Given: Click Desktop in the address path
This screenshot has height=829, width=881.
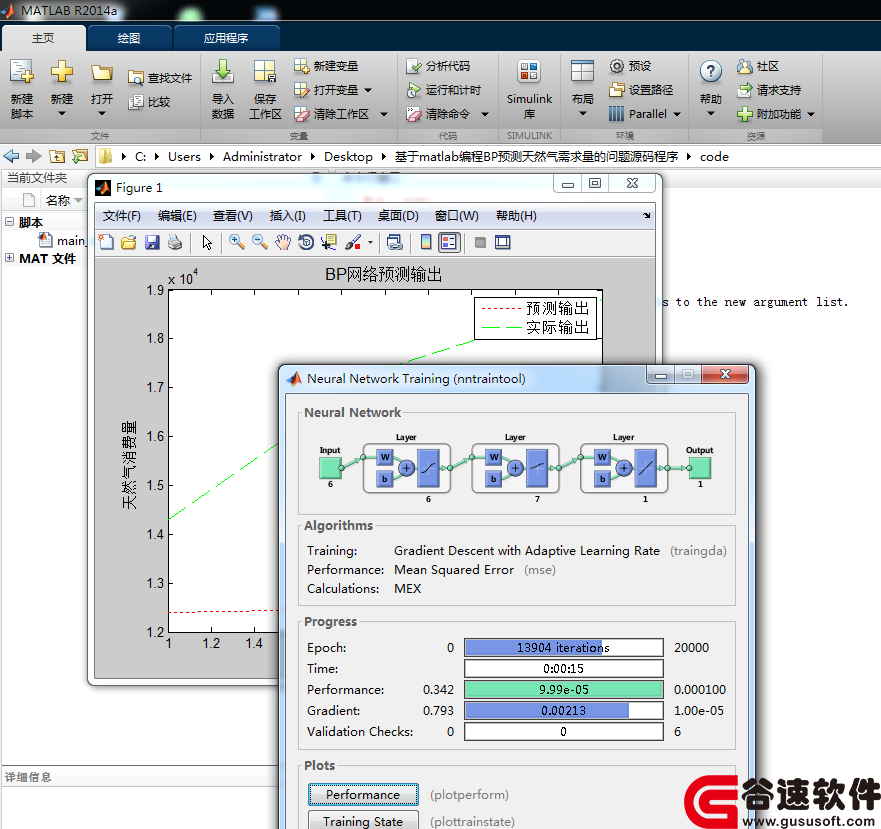Looking at the screenshot, I should pos(348,157).
